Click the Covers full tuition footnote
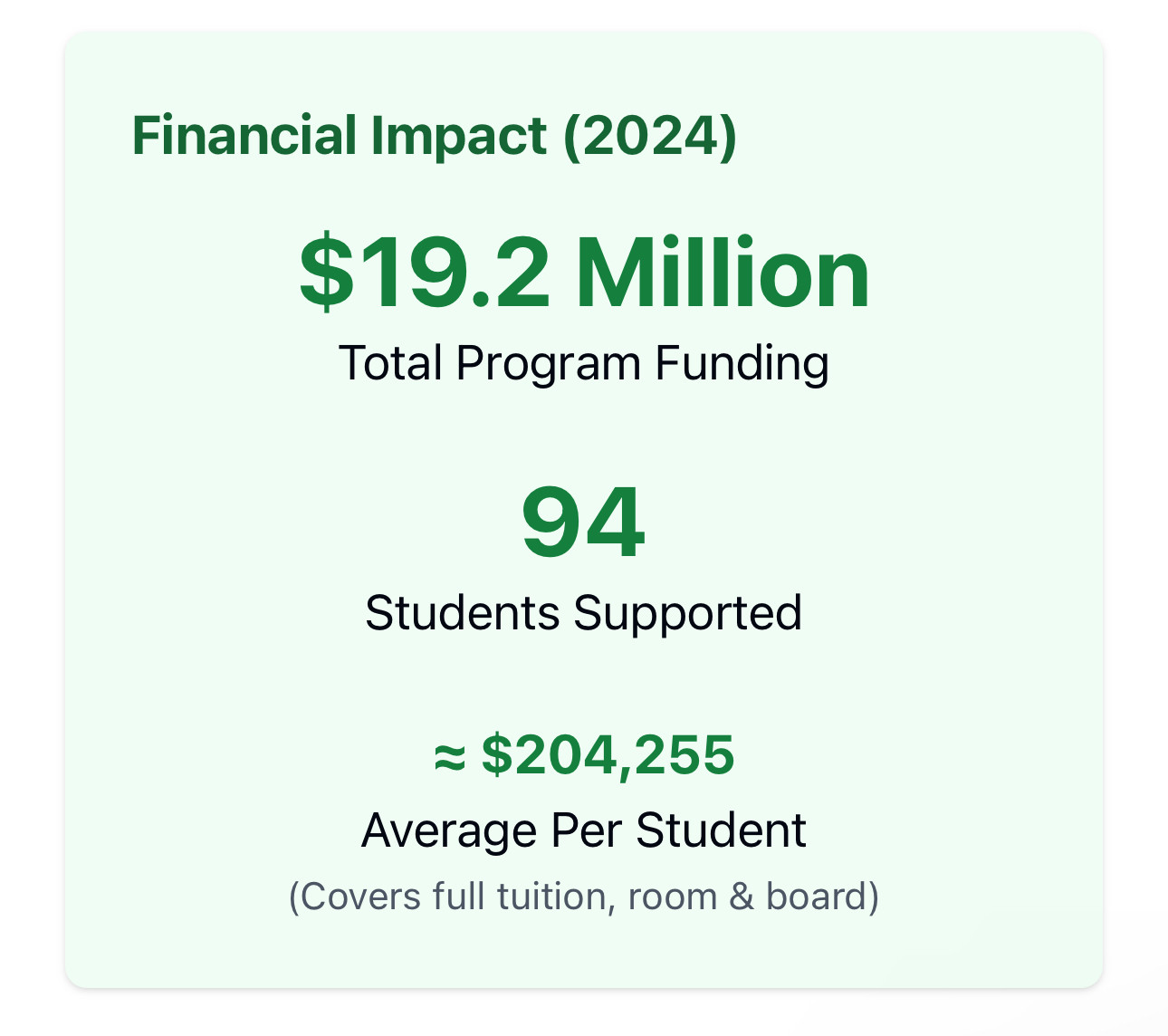The width and height of the screenshot is (1168, 1036). pyautogui.click(x=584, y=897)
